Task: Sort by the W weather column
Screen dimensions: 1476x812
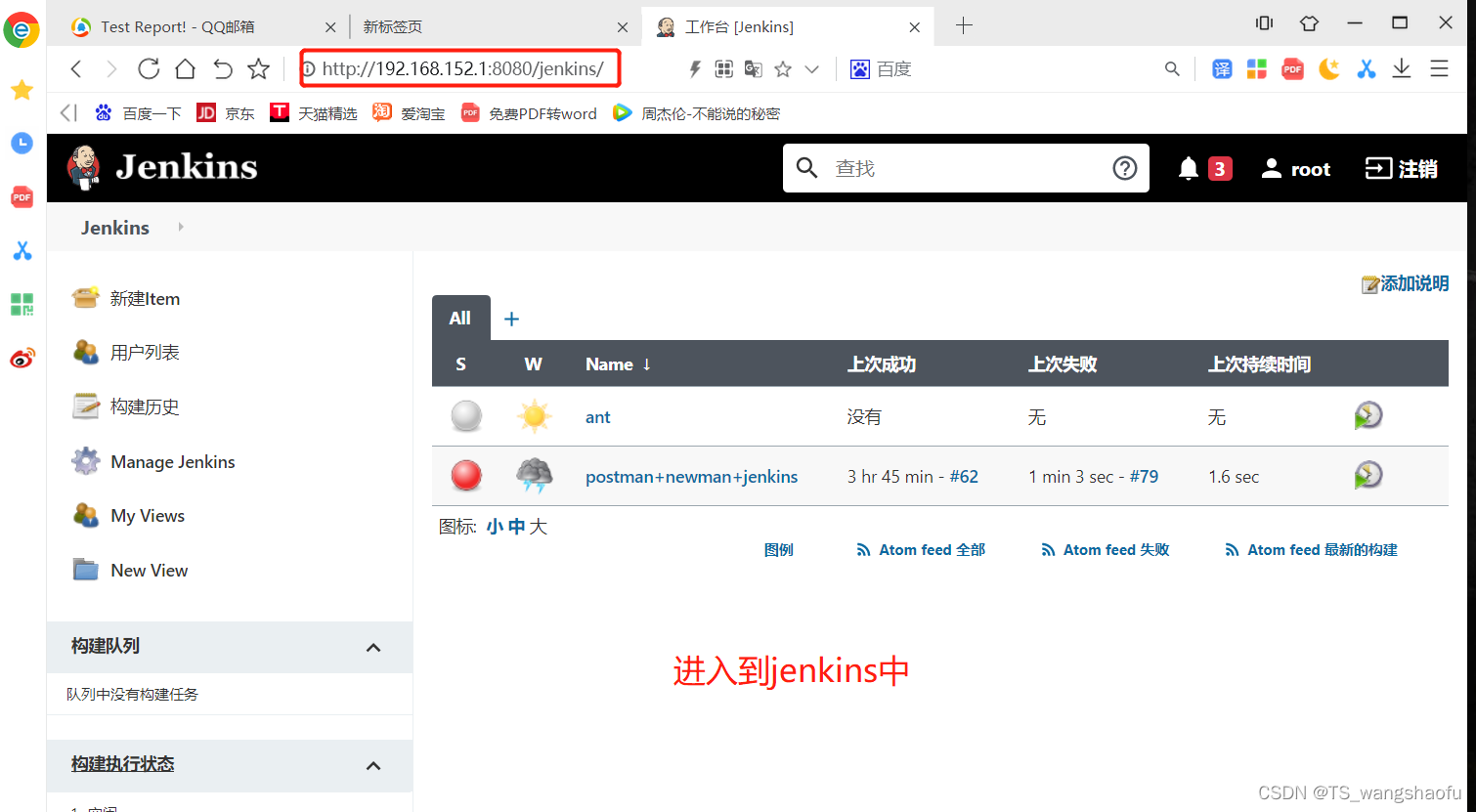Action: [x=533, y=364]
